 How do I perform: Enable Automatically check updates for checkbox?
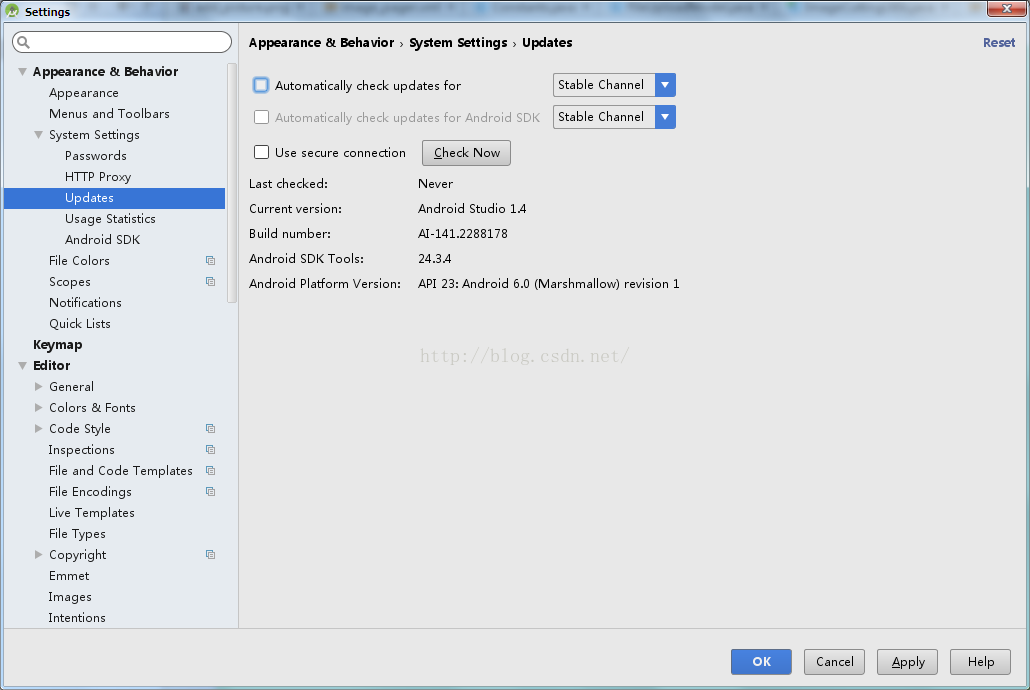coord(261,85)
